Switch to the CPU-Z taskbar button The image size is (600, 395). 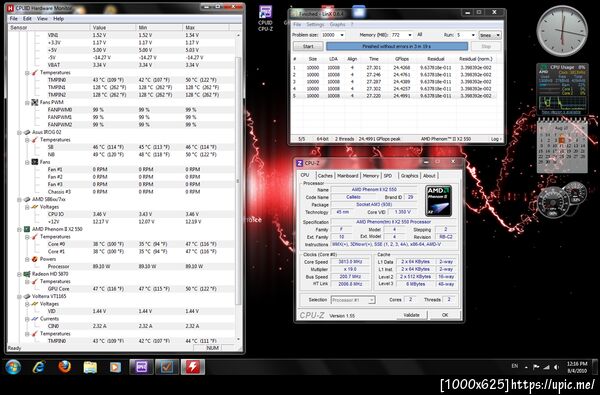coord(142,367)
